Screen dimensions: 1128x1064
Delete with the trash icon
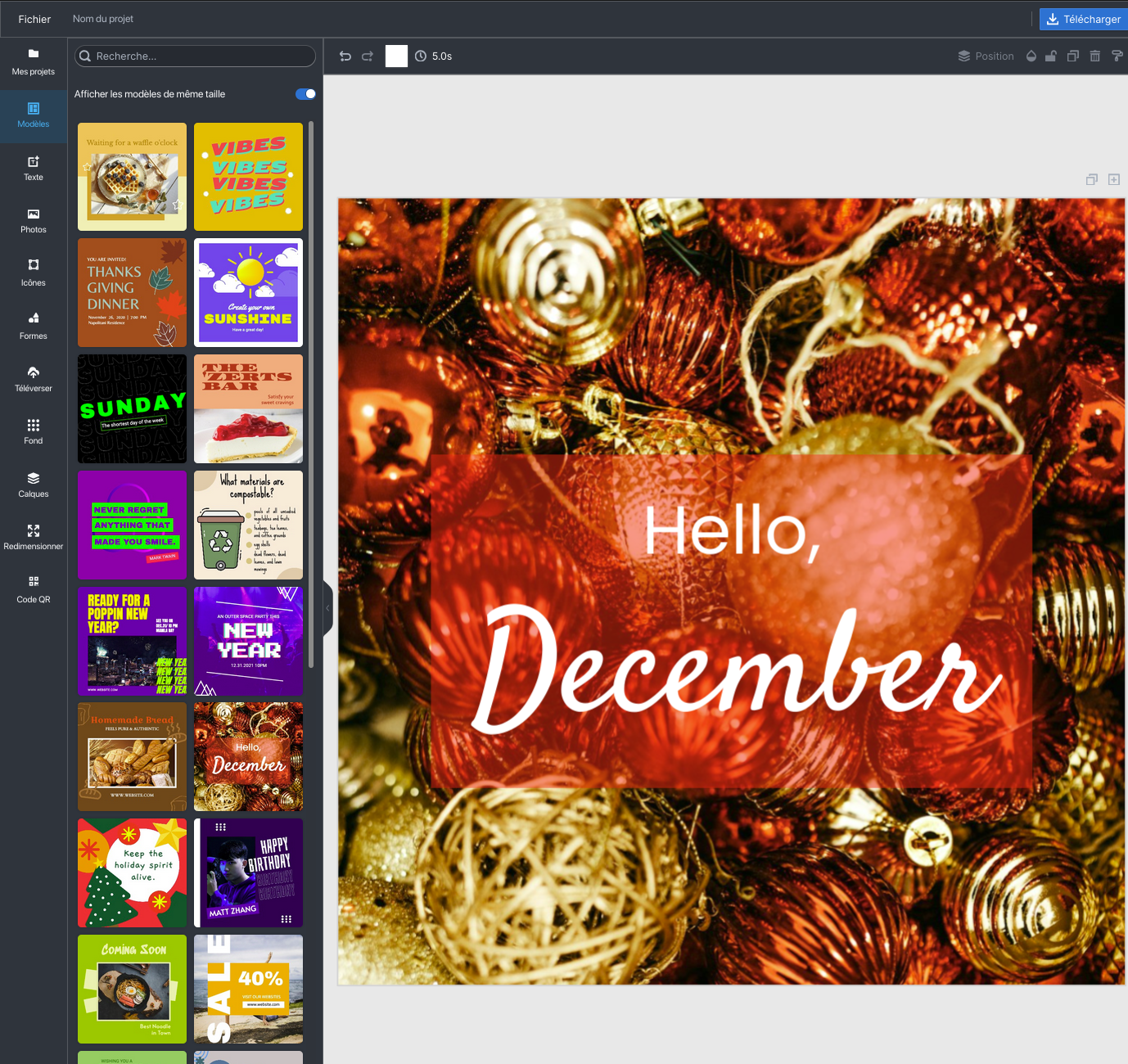pyautogui.click(x=1095, y=56)
